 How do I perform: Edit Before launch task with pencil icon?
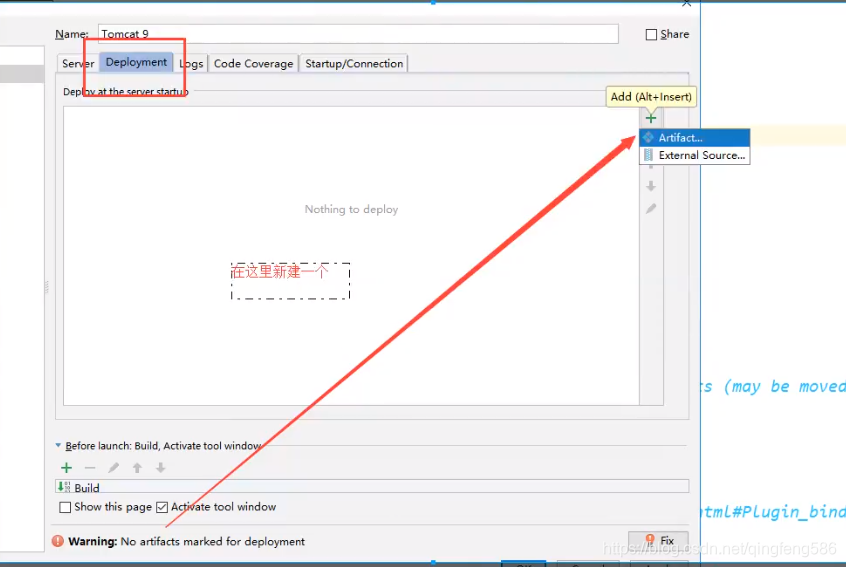pos(113,468)
